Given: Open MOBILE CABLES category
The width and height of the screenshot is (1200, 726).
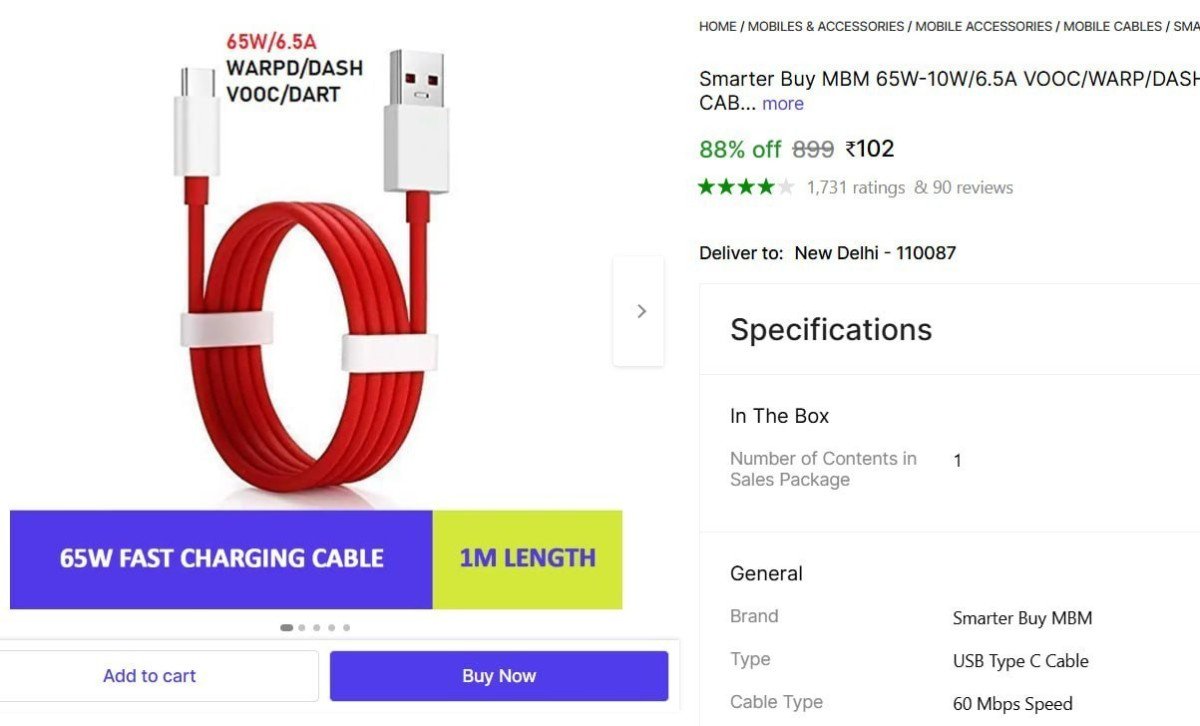Looking at the screenshot, I should (x=1113, y=26).
